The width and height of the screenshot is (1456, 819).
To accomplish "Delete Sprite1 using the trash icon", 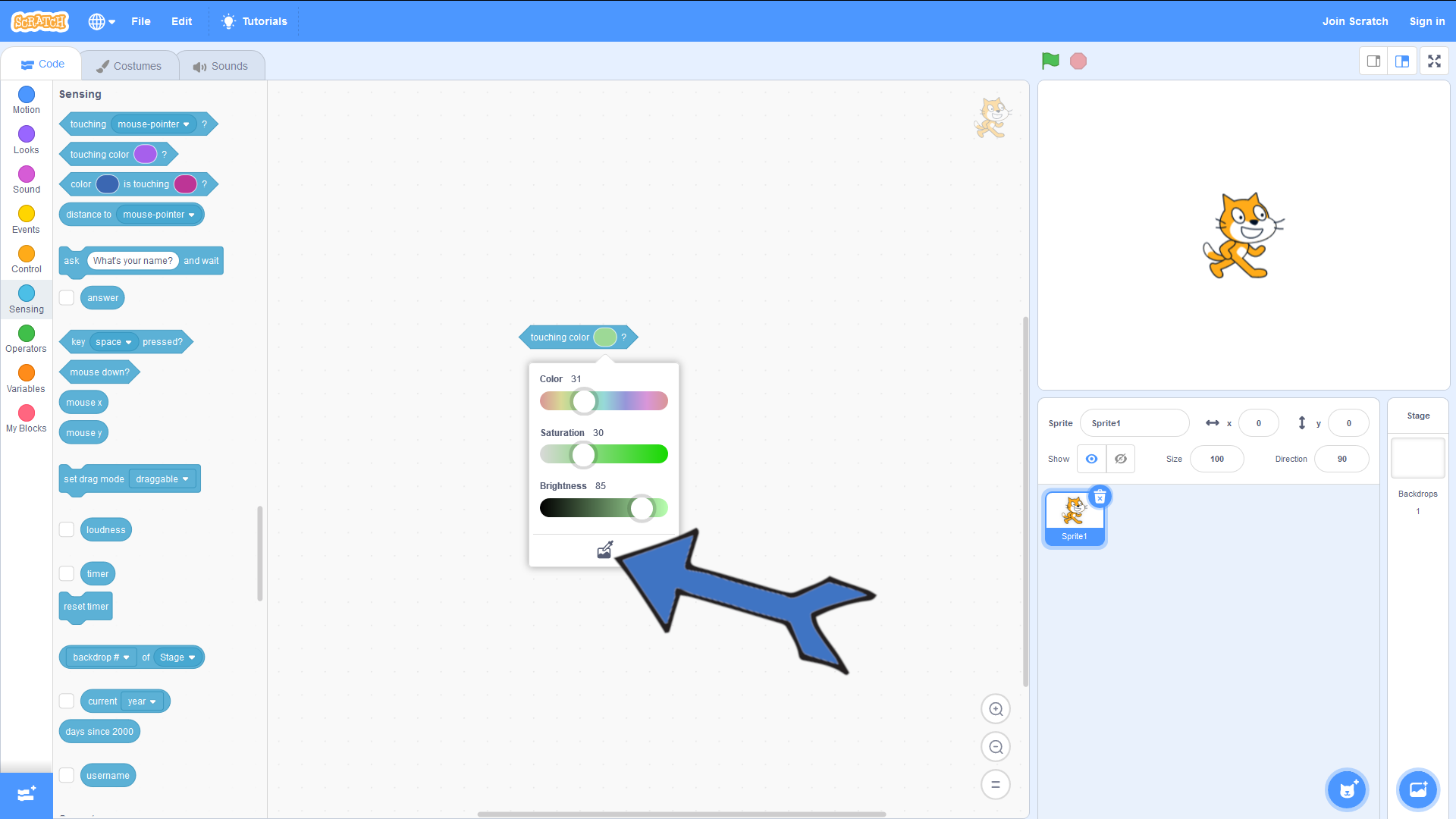I will [x=1100, y=497].
